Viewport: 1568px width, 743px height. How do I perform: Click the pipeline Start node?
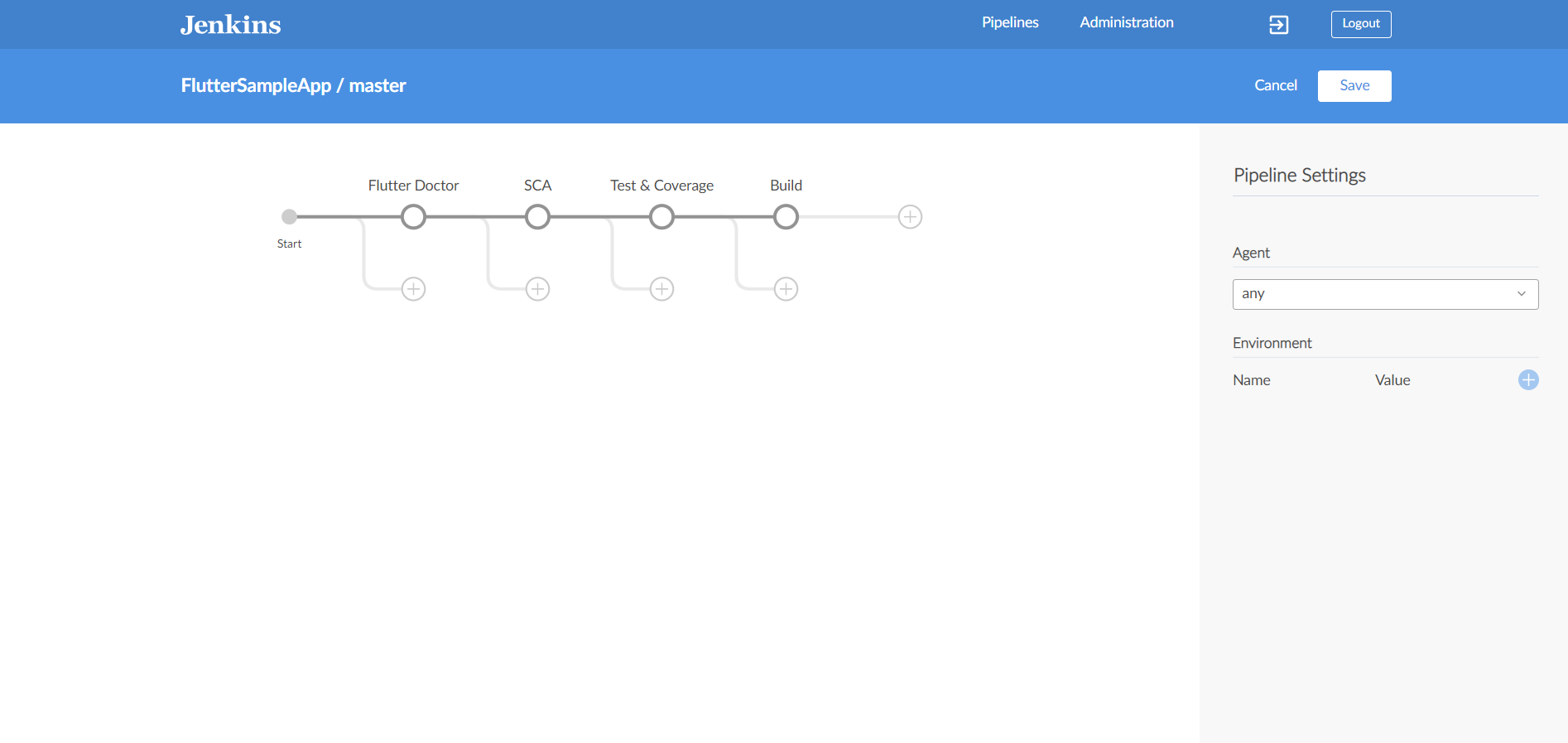[289, 217]
